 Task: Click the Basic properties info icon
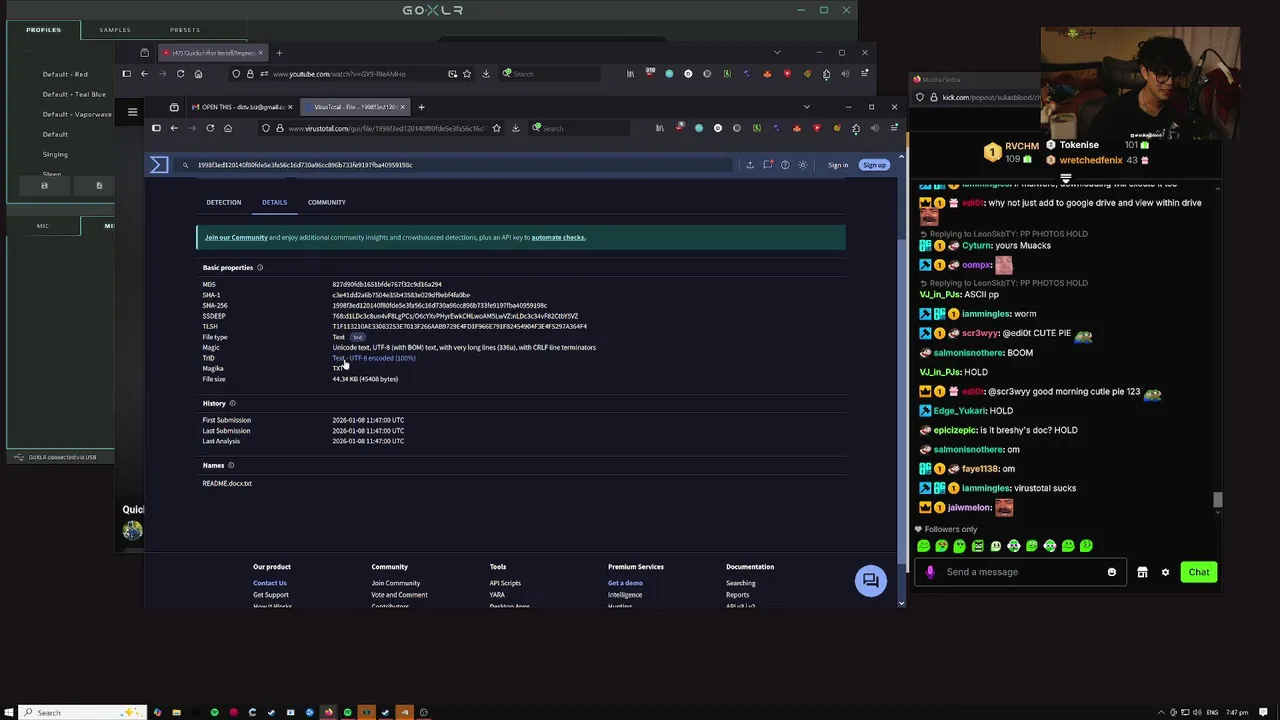point(260,267)
